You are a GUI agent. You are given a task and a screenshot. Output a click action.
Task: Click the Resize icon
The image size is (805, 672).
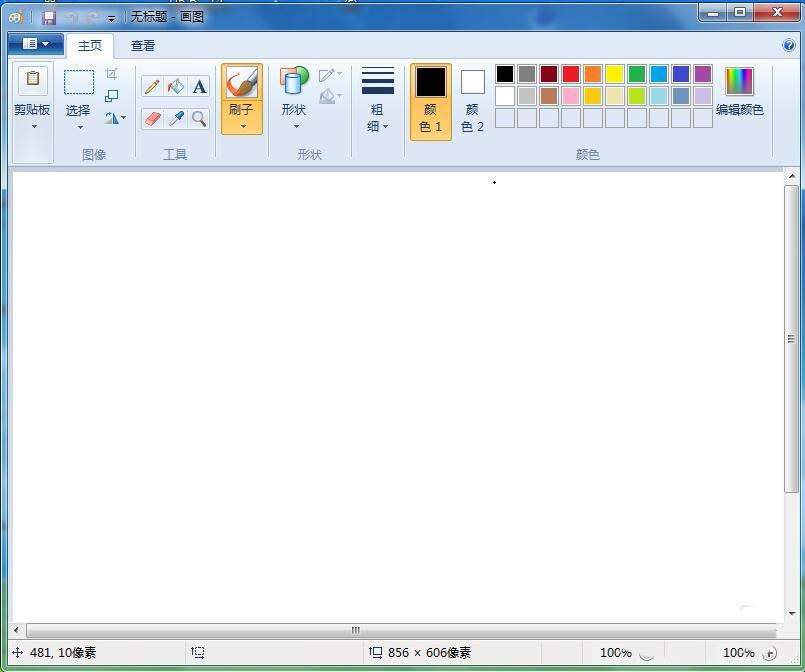[111, 96]
